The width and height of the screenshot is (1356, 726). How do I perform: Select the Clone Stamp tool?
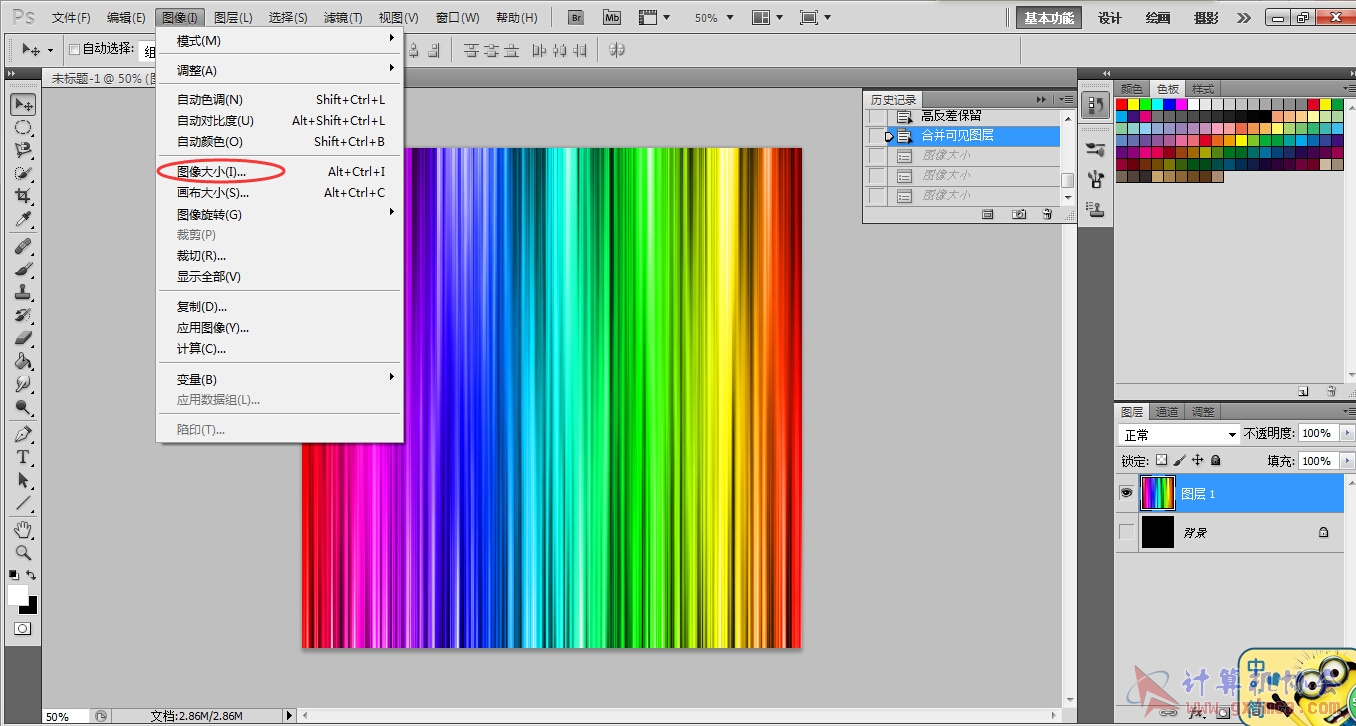tap(23, 293)
